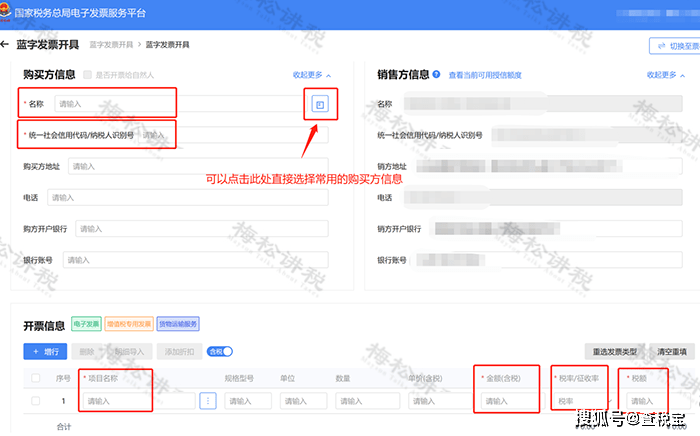Open the common buyer info picker icon

(x=319, y=104)
